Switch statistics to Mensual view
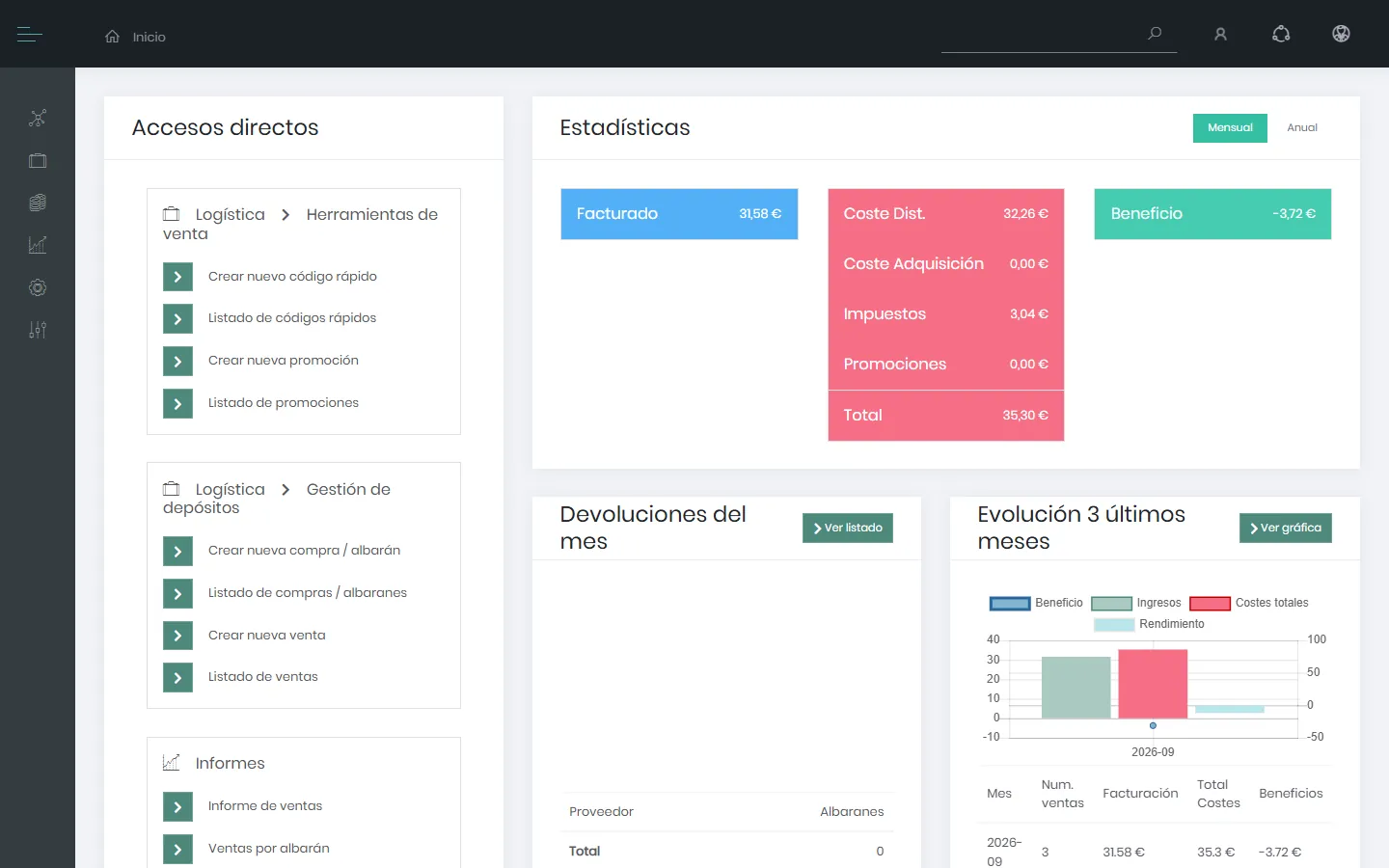The width and height of the screenshot is (1389, 868). click(x=1230, y=128)
